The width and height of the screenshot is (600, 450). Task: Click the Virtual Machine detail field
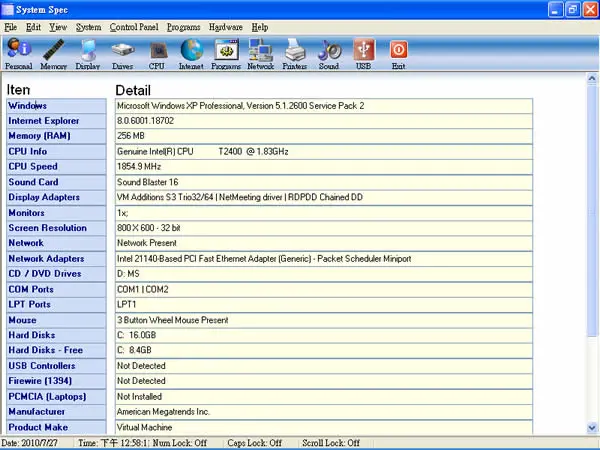pyautogui.click(x=324, y=427)
